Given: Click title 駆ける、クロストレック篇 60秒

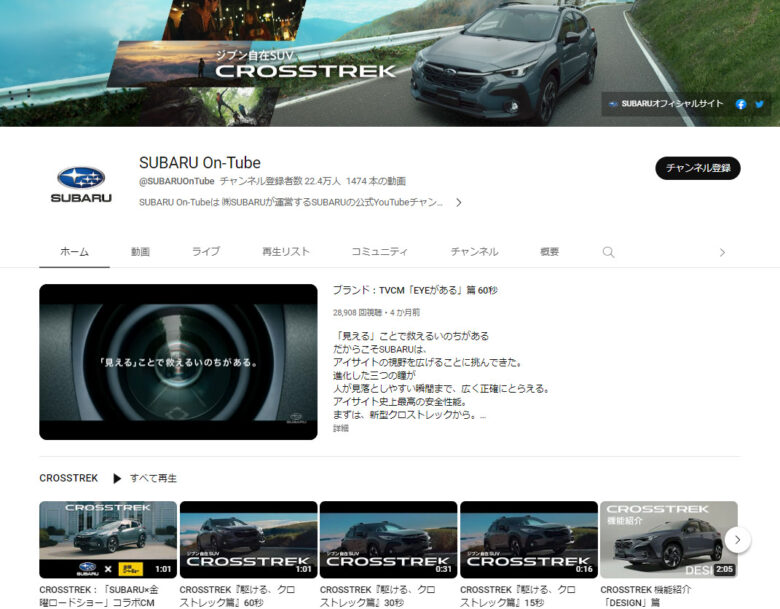Looking at the screenshot, I should (x=237, y=596).
